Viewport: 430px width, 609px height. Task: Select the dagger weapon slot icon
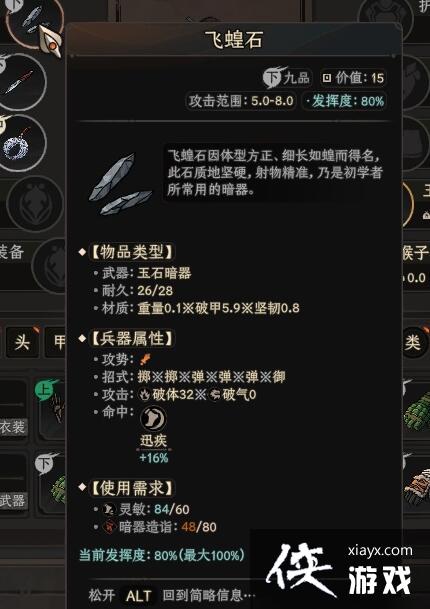pyautogui.click(x=21, y=82)
